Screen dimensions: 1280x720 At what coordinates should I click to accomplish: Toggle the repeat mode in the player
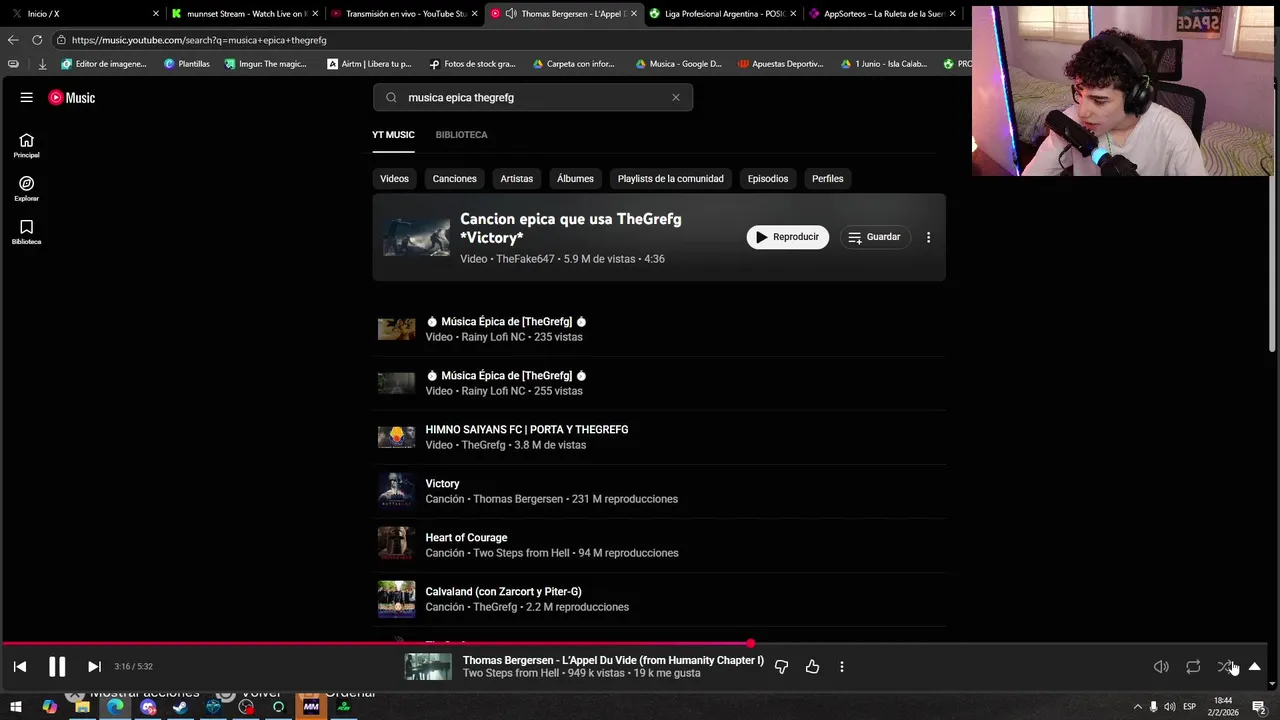(x=1193, y=667)
